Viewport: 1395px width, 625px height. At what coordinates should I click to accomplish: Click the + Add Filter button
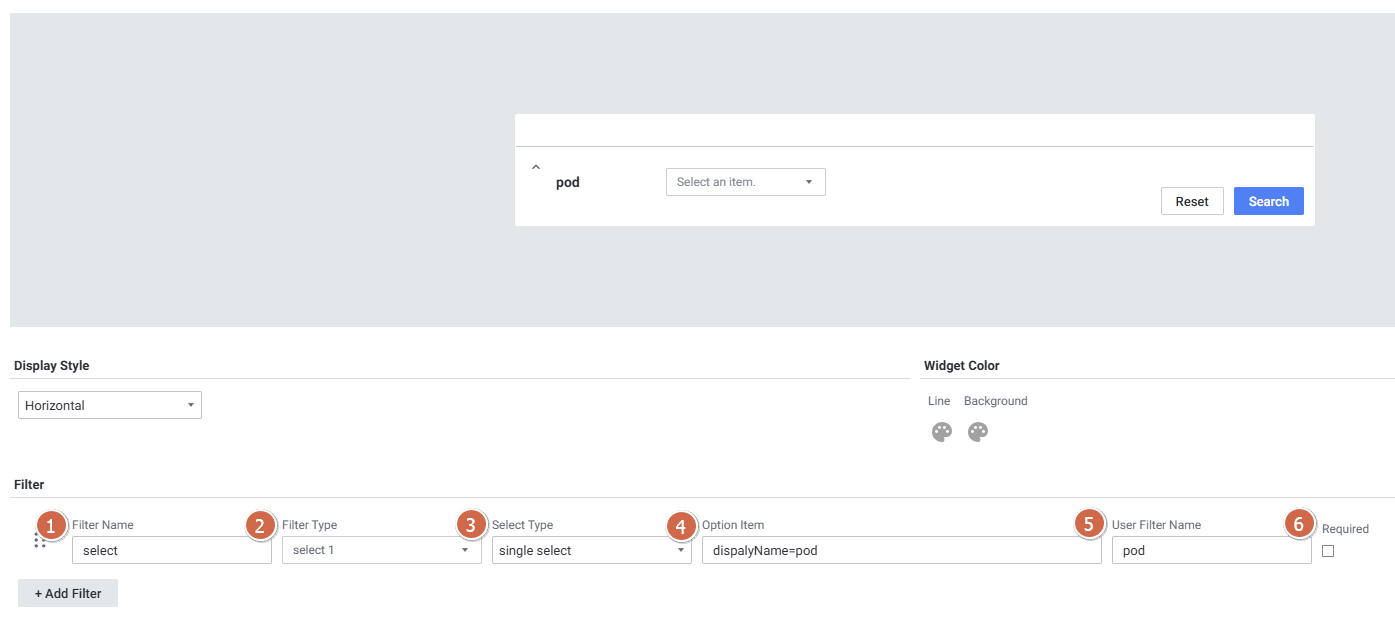68,593
